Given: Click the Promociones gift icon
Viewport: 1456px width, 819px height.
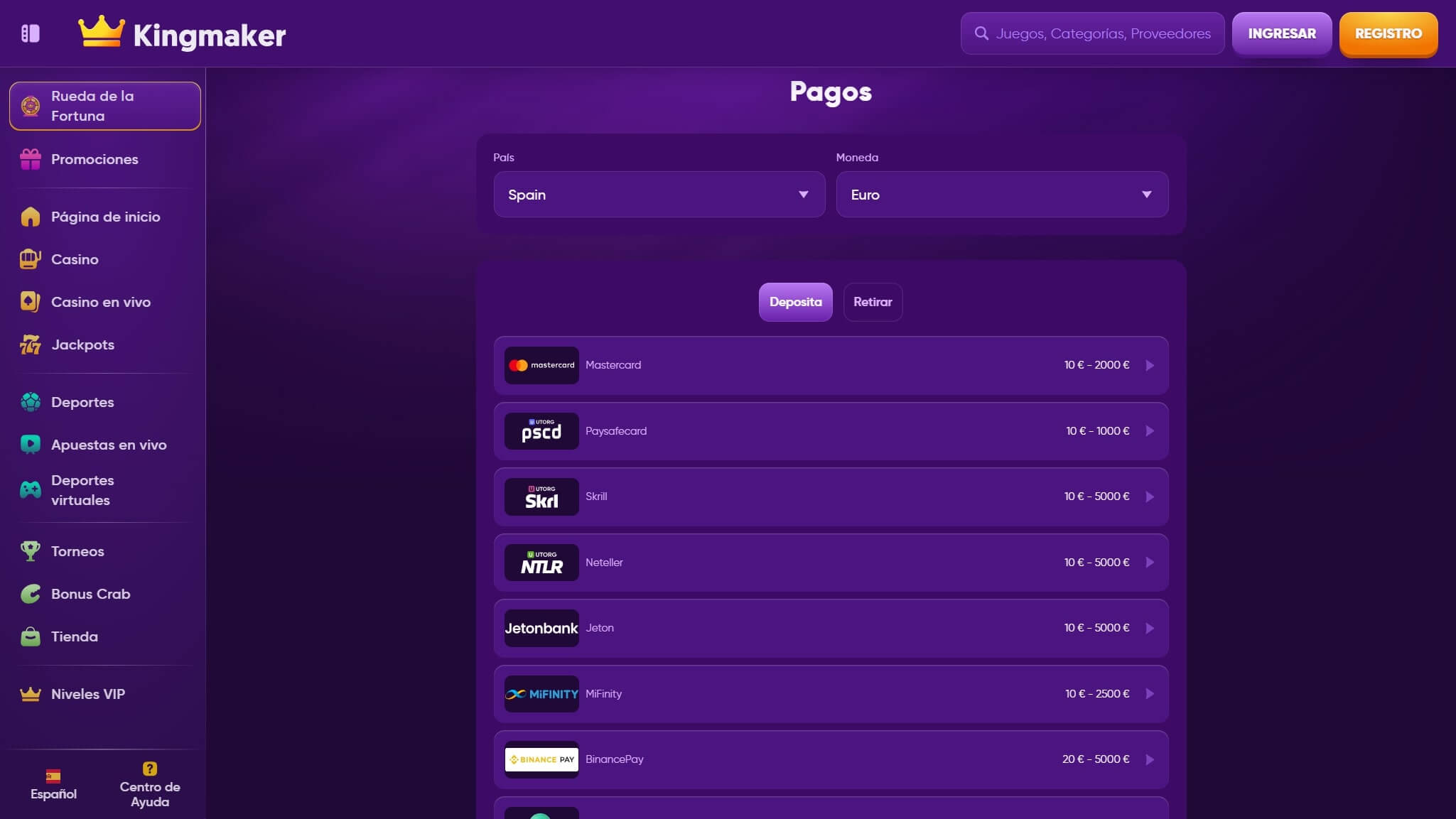Looking at the screenshot, I should point(31,159).
